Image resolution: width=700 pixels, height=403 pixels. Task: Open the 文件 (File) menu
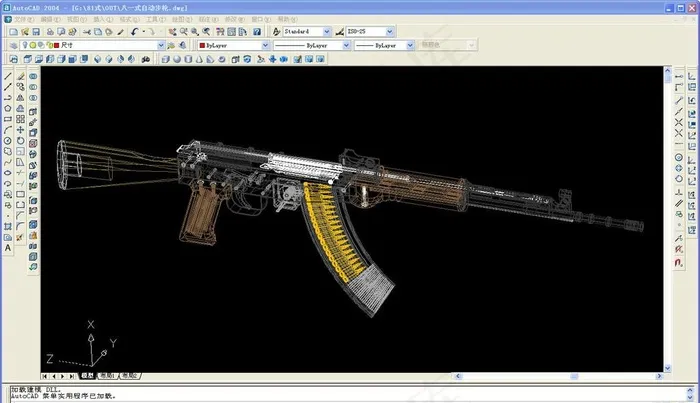19,19
